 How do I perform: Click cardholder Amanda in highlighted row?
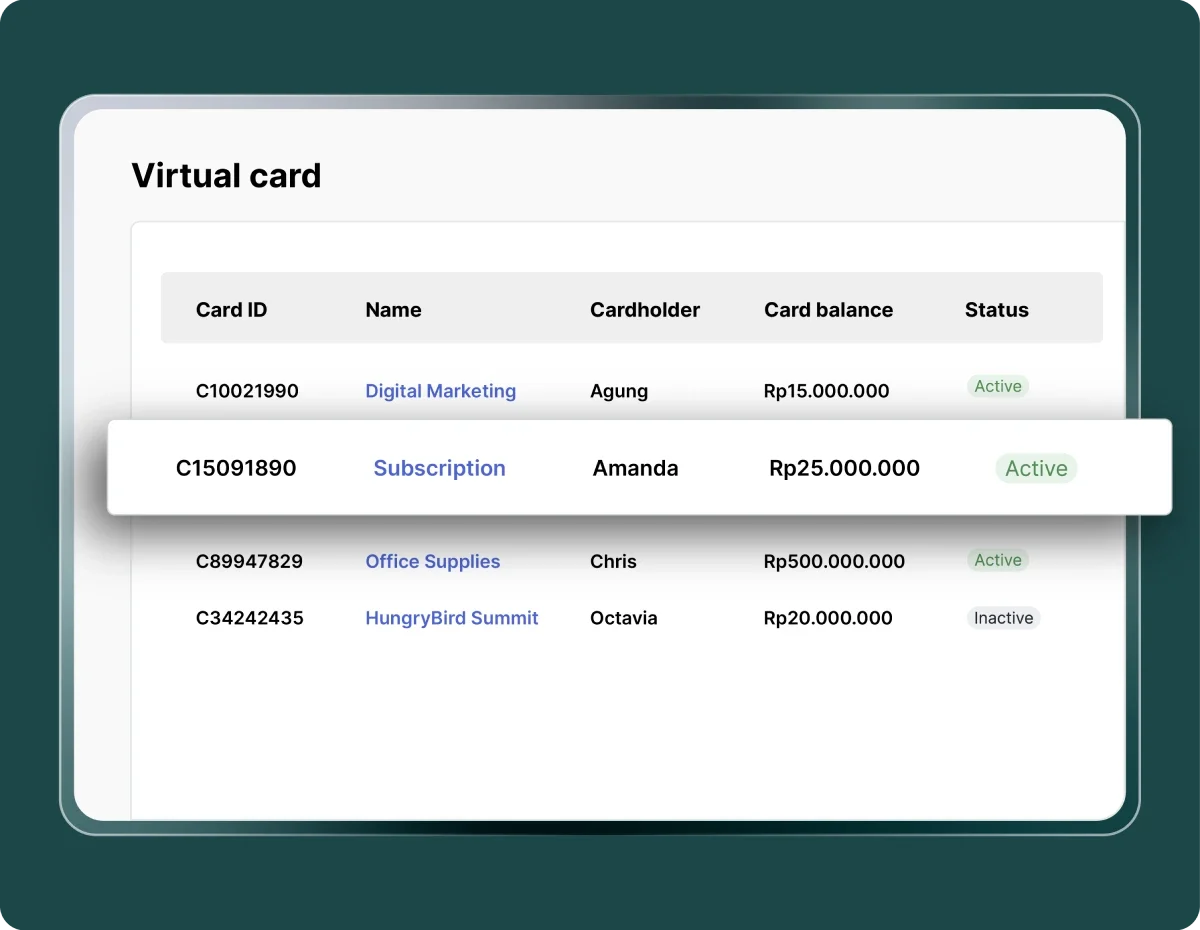pyautogui.click(x=635, y=468)
